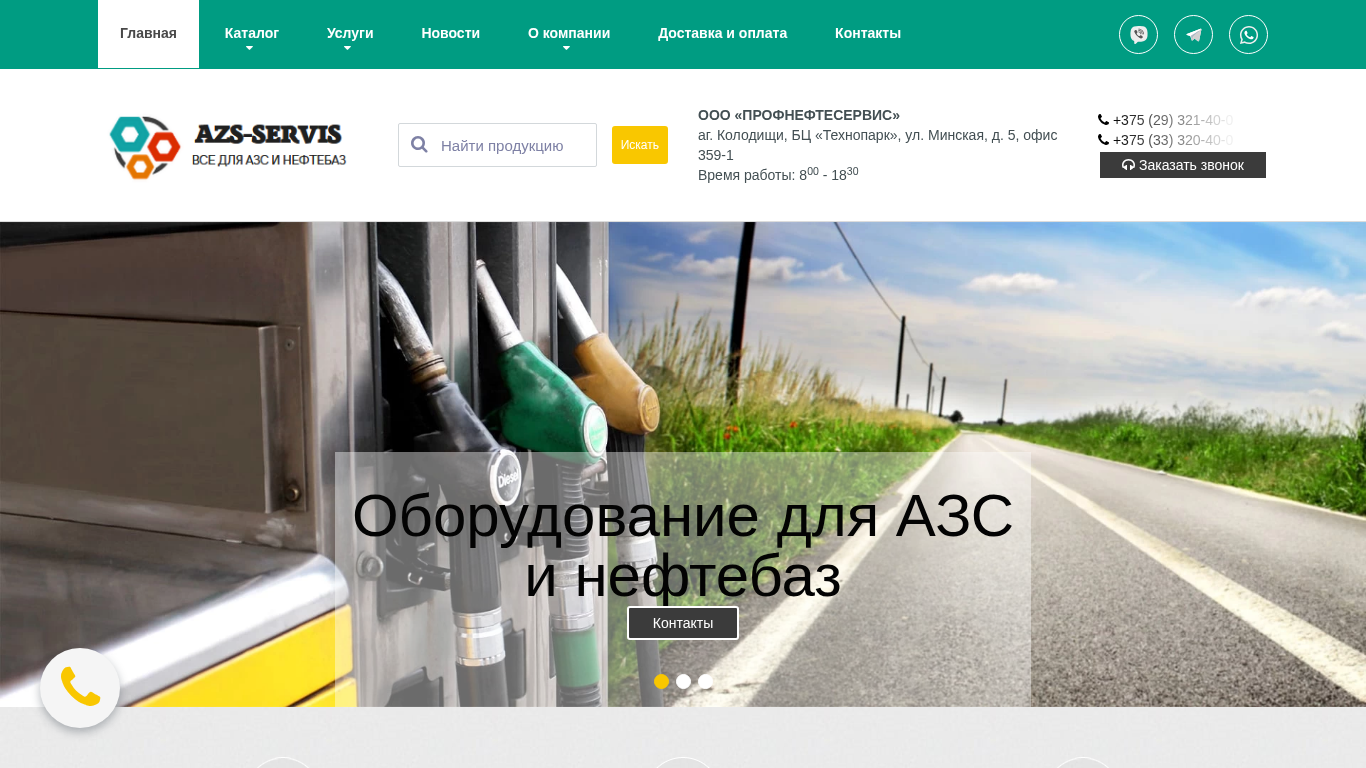The image size is (1366, 768).
Task: Select the first yellow slider dot
Action: click(x=661, y=681)
